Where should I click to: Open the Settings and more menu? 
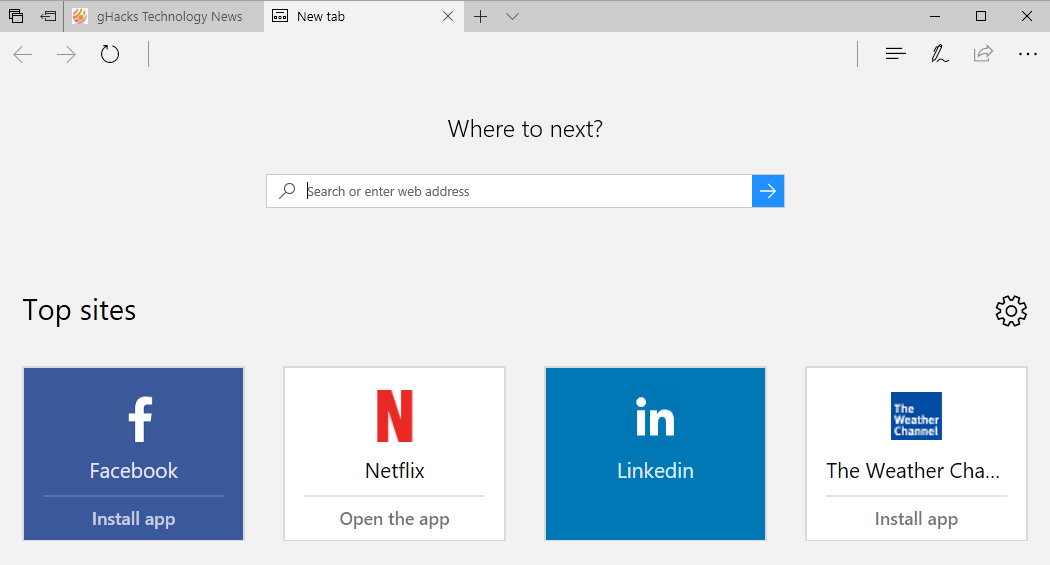(1027, 54)
